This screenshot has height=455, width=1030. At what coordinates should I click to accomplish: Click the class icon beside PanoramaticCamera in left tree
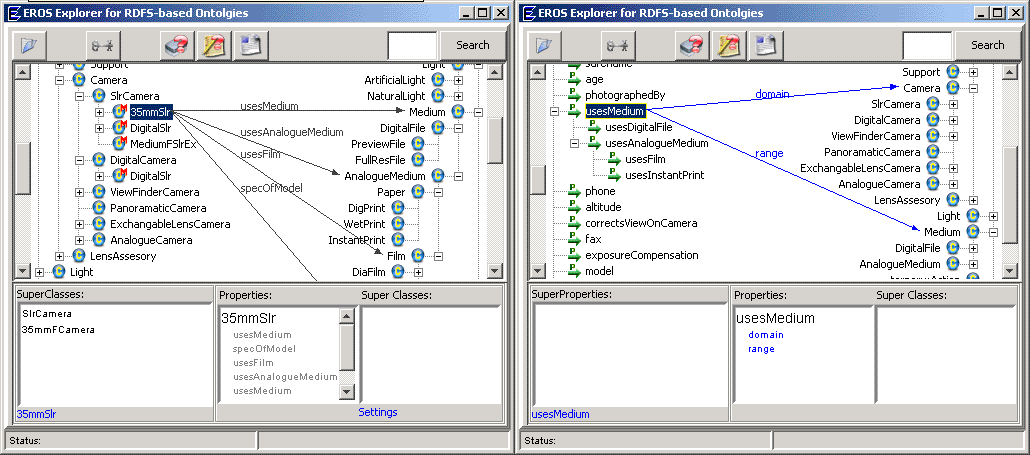coord(99,208)
